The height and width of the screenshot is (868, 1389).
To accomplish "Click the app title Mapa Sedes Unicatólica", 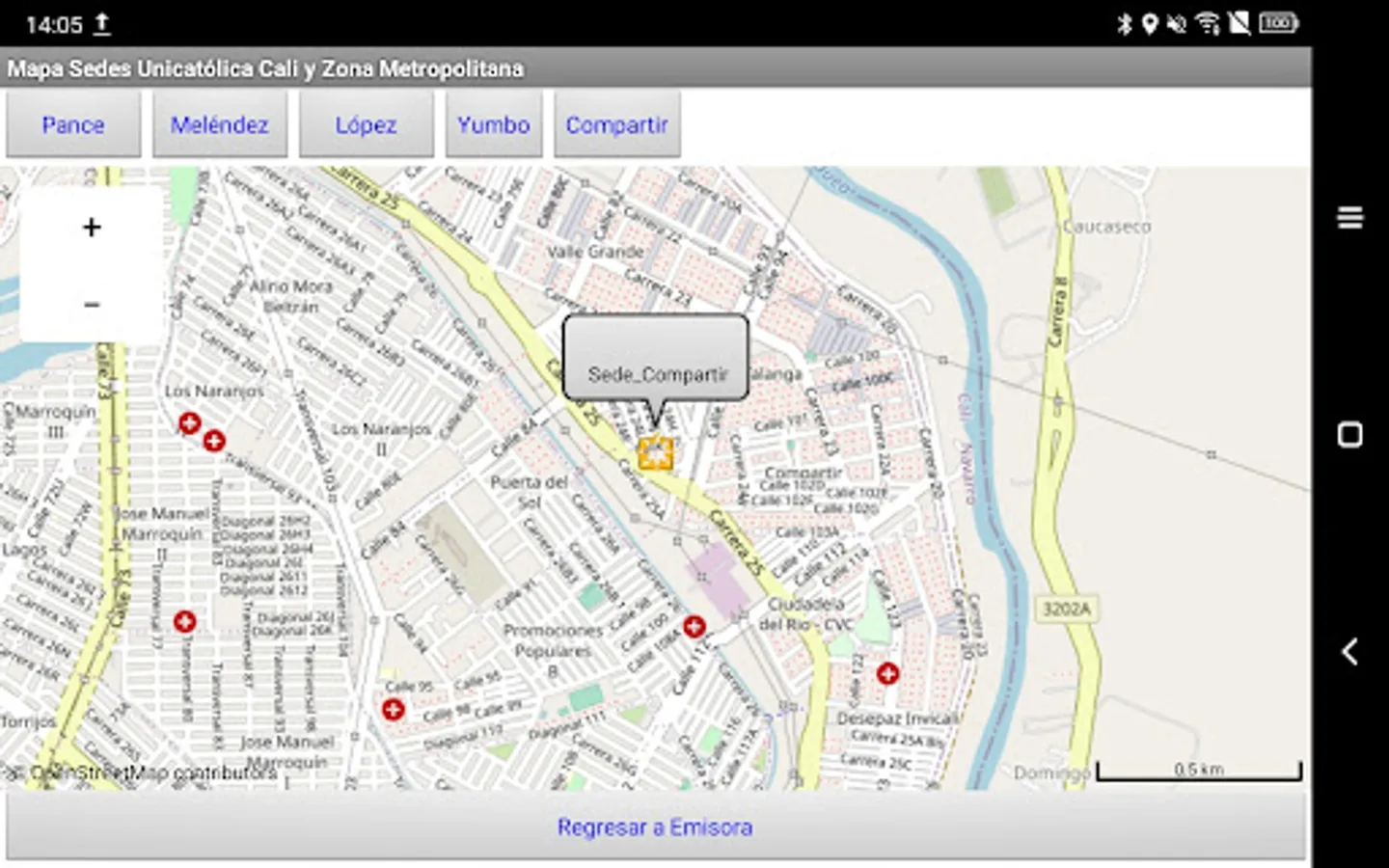I will point(265,68).
